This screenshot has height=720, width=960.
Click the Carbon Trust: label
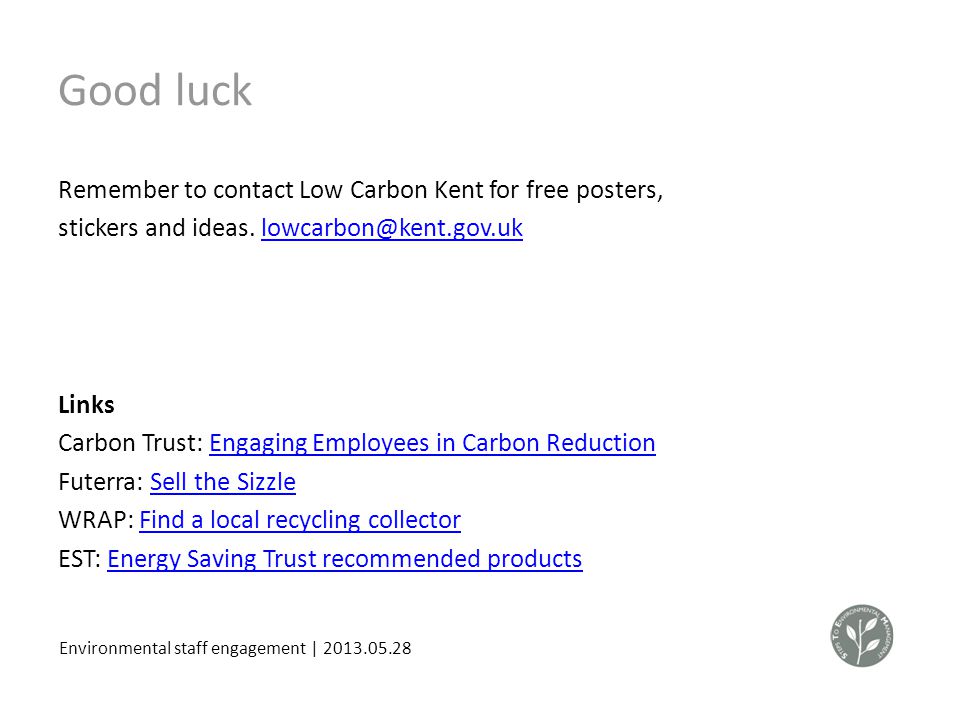(x=130, y=443)
